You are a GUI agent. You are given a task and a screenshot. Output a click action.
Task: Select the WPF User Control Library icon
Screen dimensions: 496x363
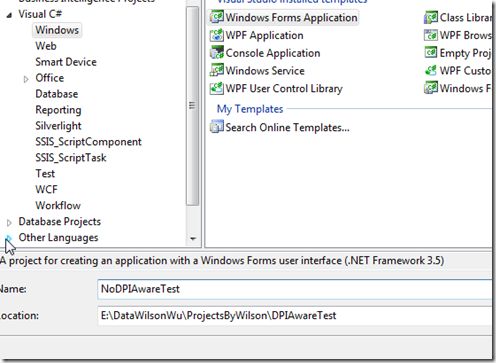pos(217,88)
